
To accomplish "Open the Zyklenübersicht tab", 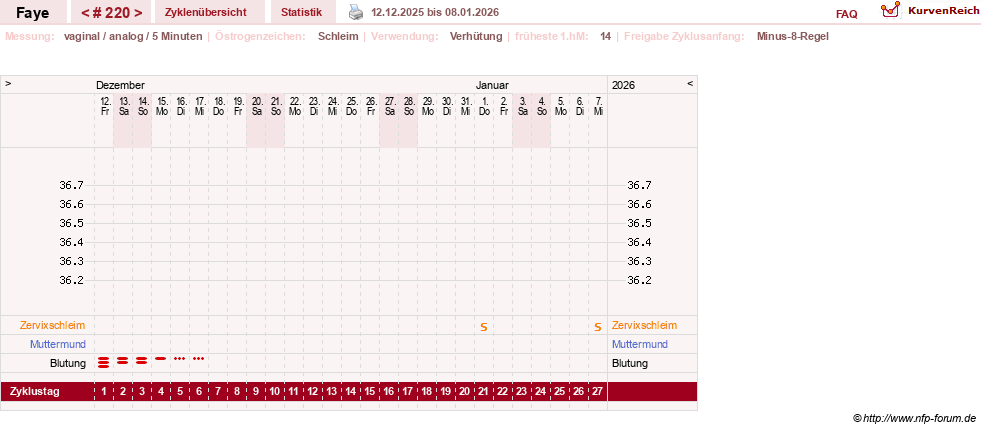I will [x=205, y=12].
